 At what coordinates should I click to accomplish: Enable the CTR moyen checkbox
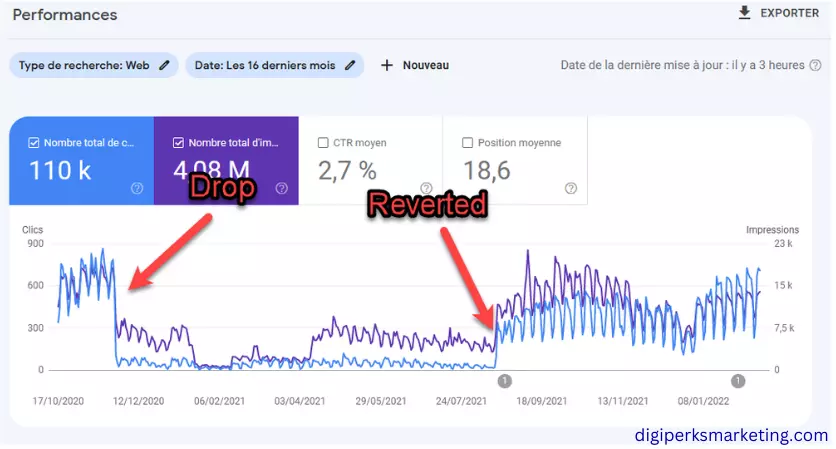323,143
